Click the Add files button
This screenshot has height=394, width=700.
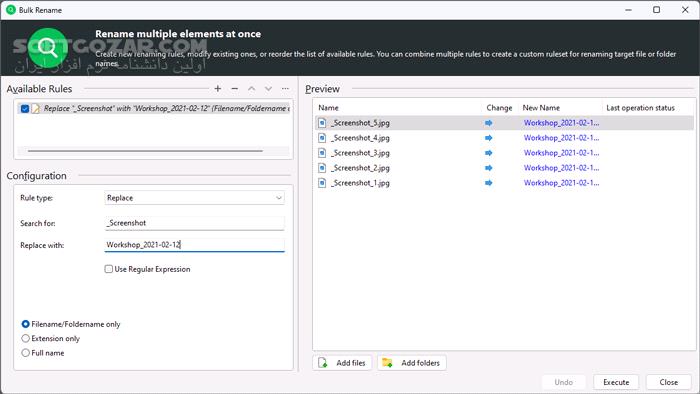coord(343,363)
